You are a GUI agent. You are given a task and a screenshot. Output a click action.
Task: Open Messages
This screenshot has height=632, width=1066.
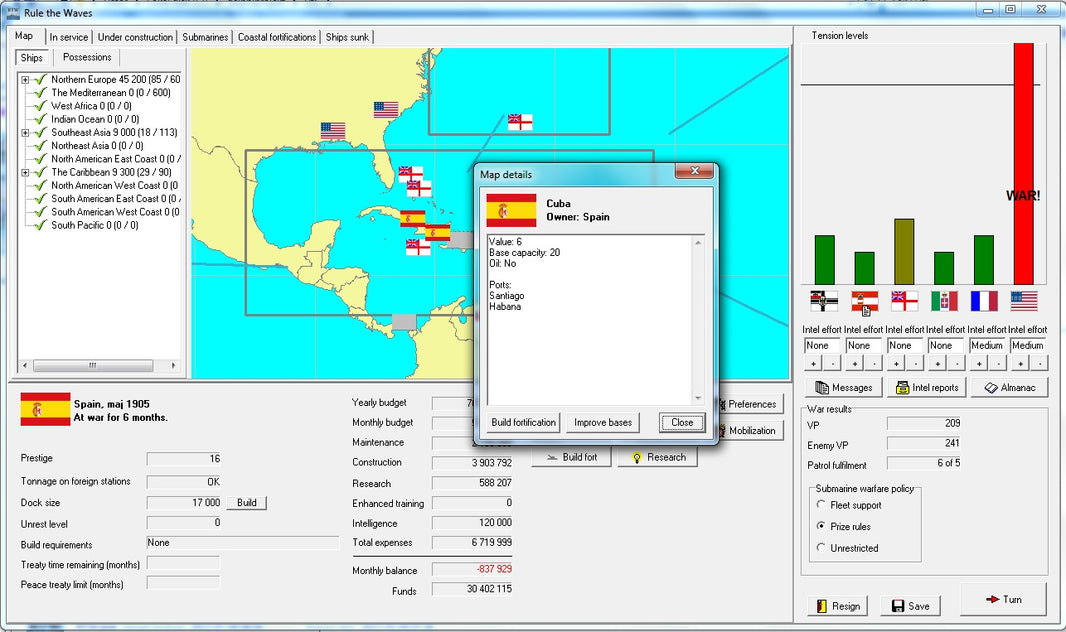pos(844,387)
